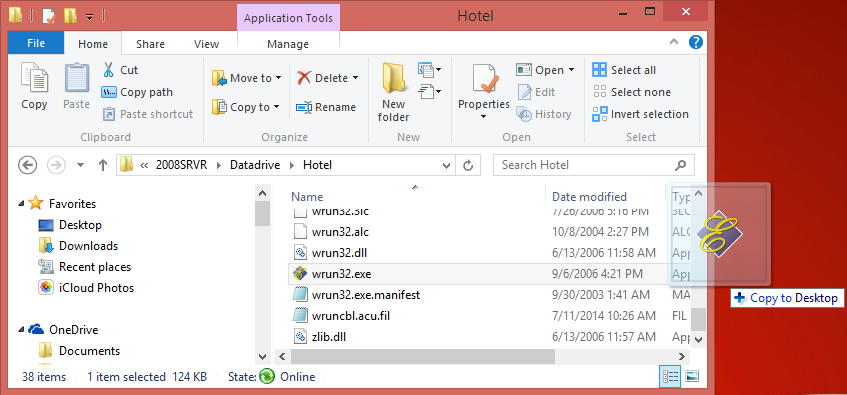The width and height of the screenshot is (847, 395).
Task: Refresh the Hotel folder view
Action: click(468, 165)
